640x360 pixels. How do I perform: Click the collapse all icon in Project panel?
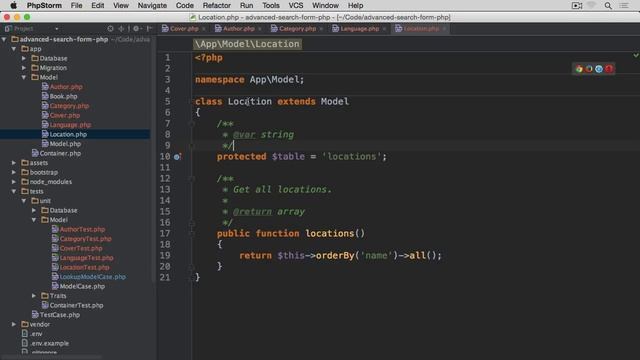pos(121,29)
